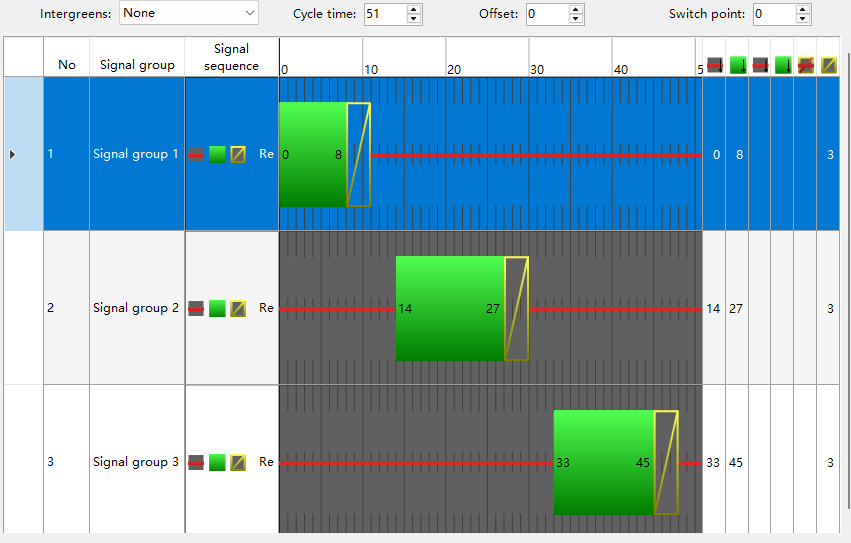The height and width of the screenshot is (543, 851).
Task: Click the Signal sequence column header
Action: pos(231,57)
